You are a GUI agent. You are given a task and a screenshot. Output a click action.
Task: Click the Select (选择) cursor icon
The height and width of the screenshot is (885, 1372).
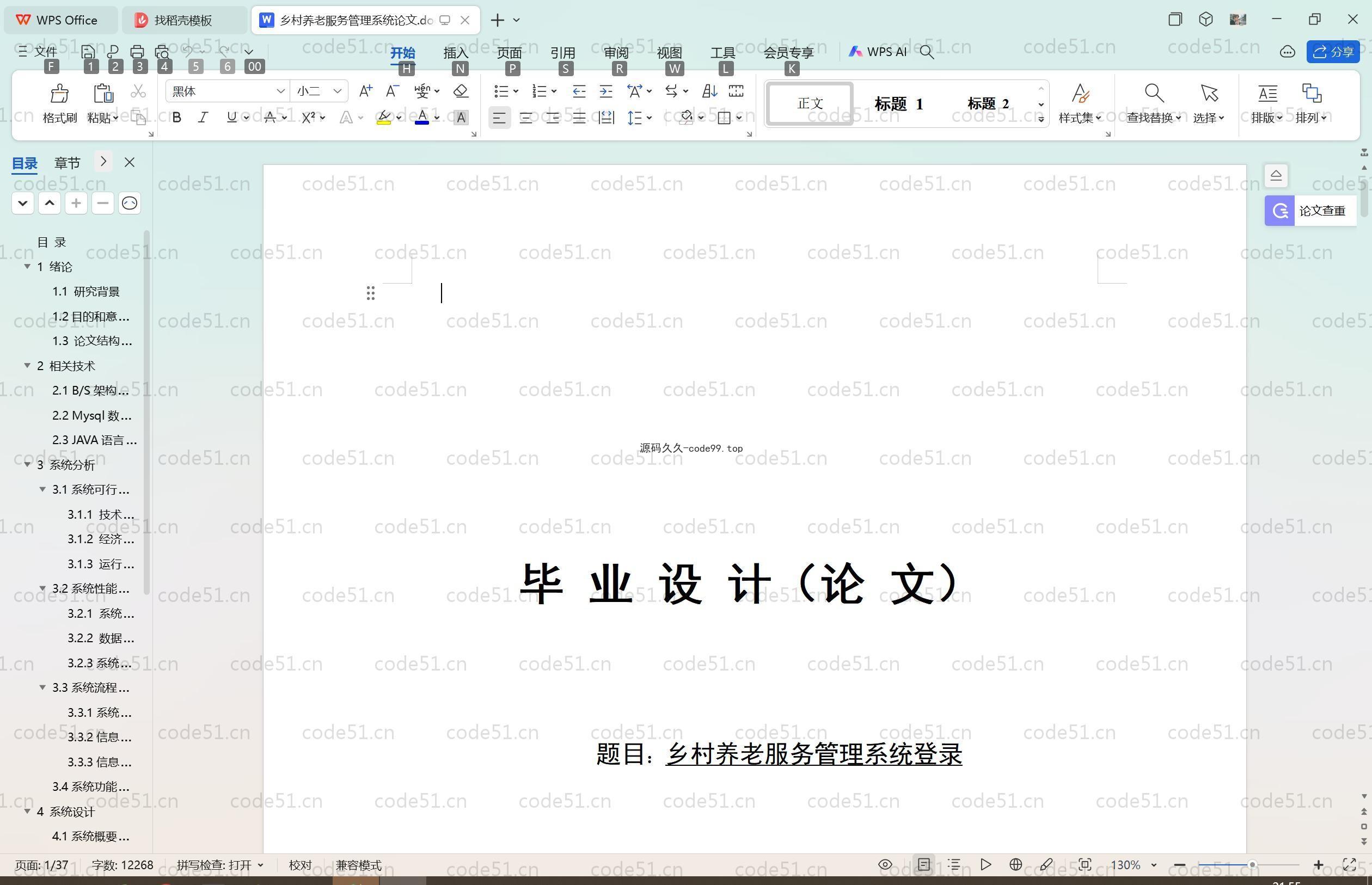[1209, 93]
